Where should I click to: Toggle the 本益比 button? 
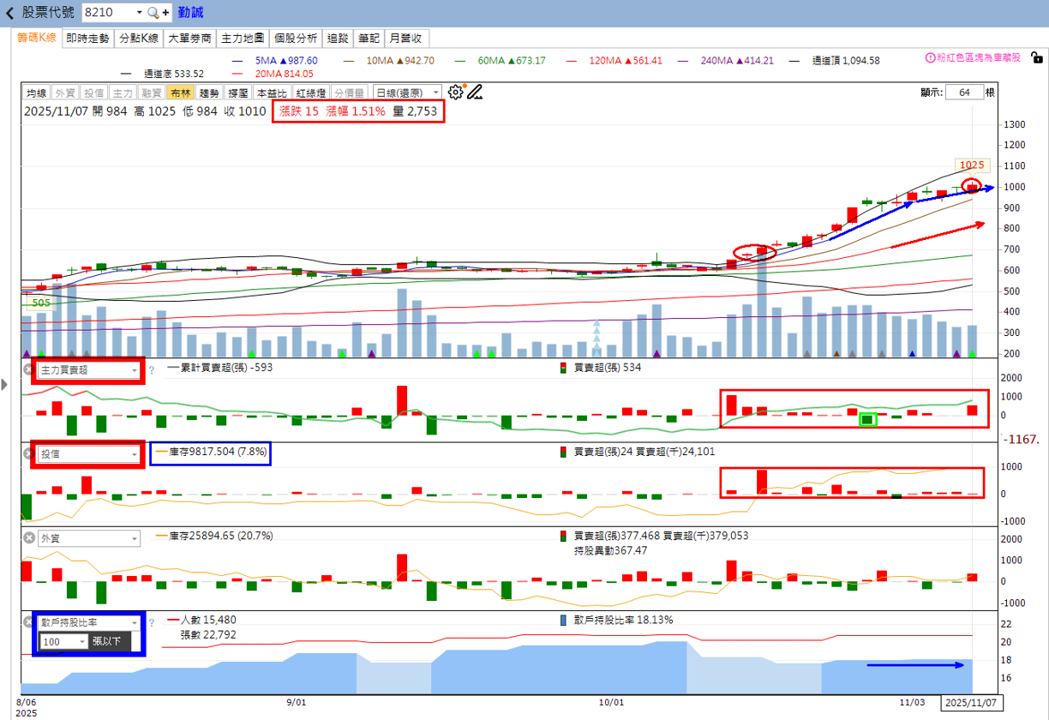click(x=272, y=93)
